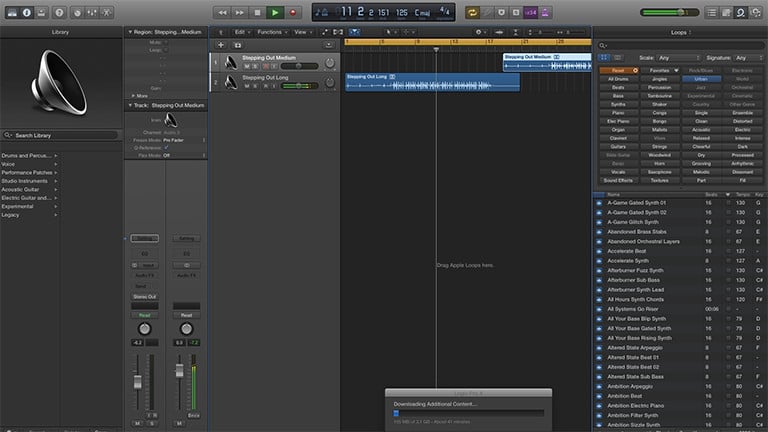Select the Urban genre button

701,79
